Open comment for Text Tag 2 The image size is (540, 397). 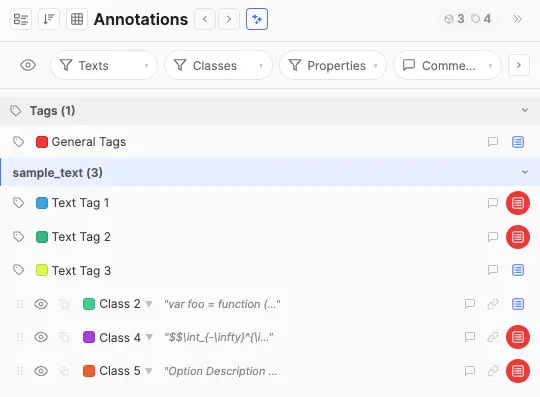click(x=493, y=237)
